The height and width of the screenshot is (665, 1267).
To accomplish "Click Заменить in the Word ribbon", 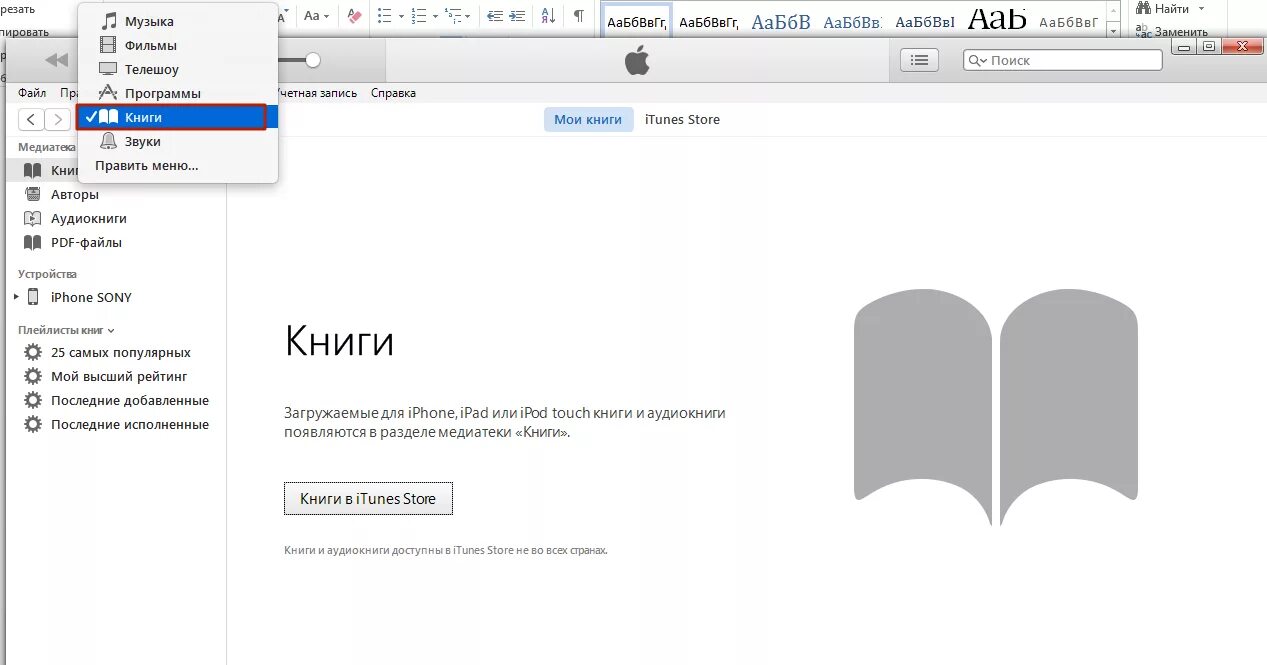I will coord(1172,31).
